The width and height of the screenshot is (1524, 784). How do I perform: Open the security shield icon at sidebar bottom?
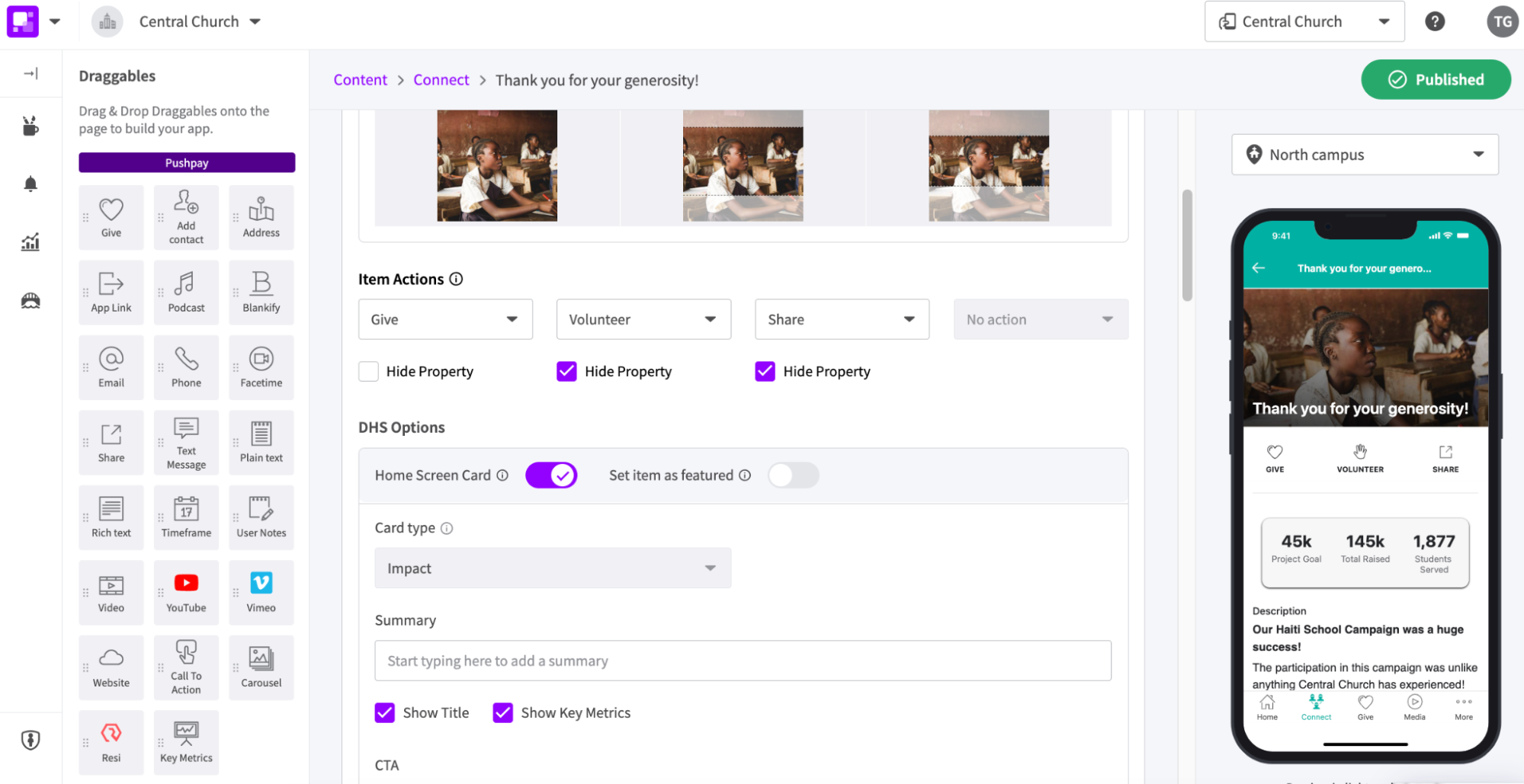30,739
